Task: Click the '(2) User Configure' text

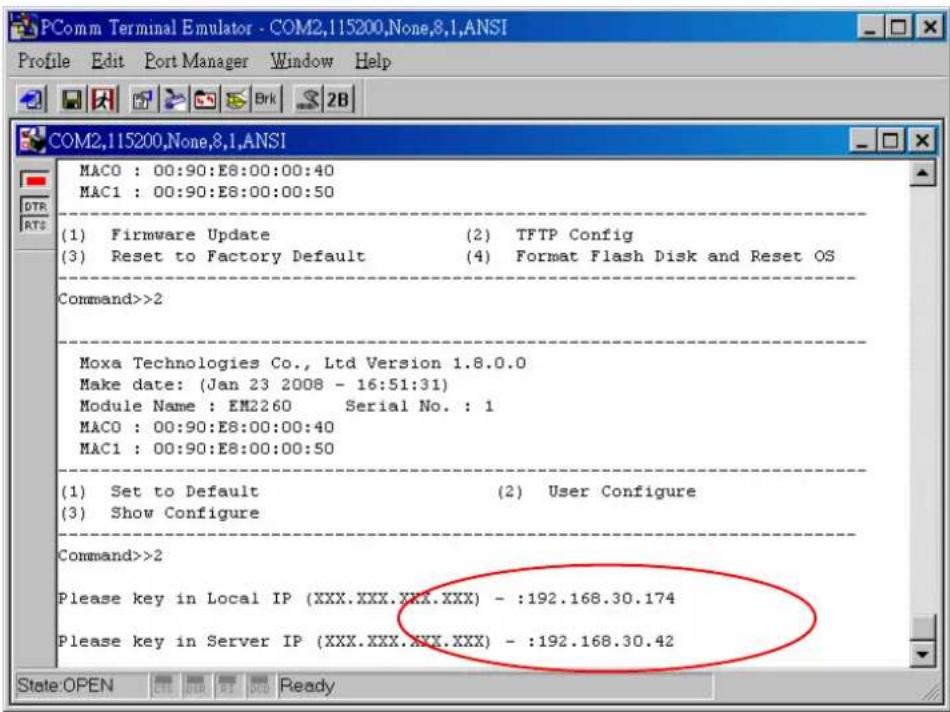Action: [x=596, y=491]
